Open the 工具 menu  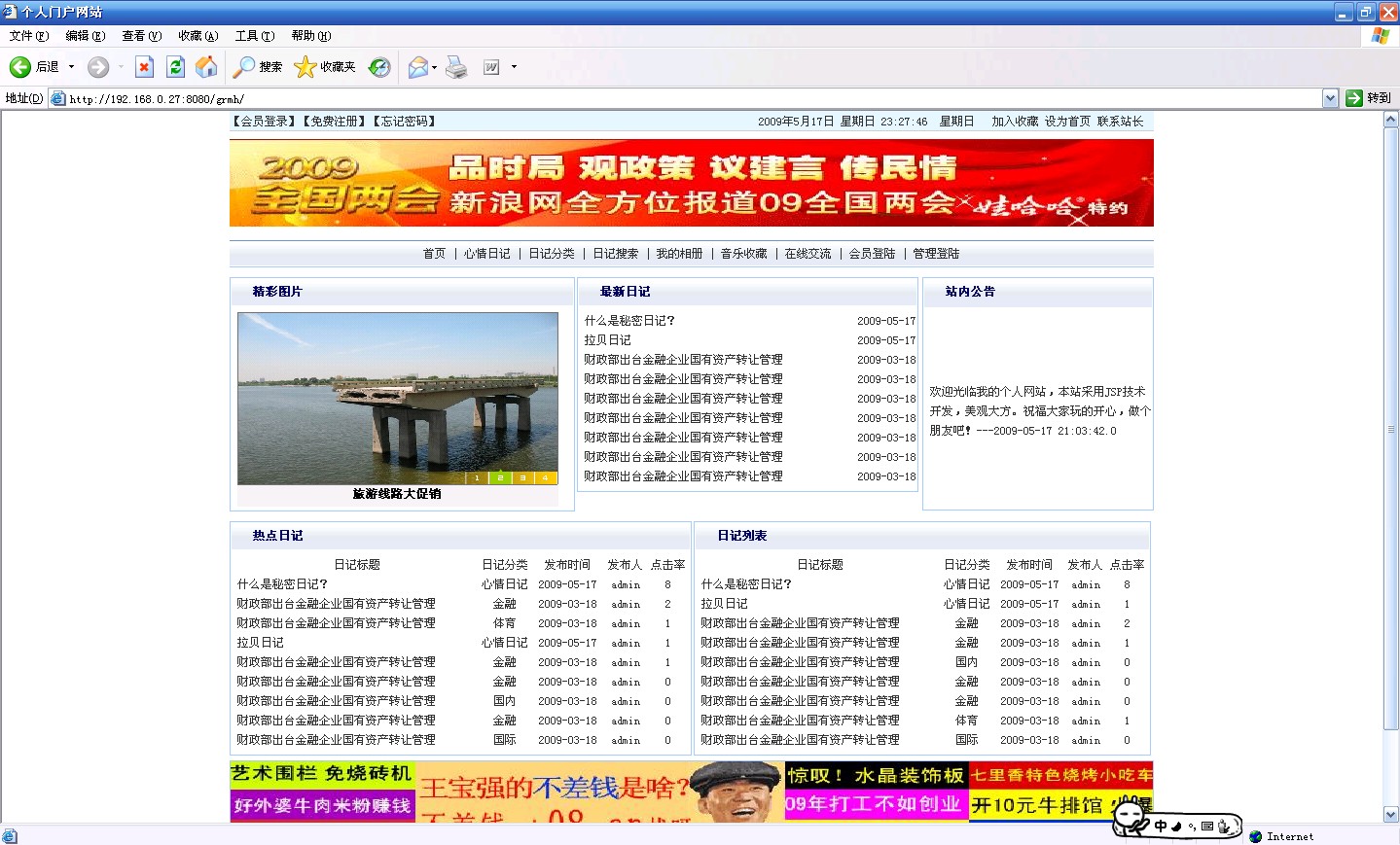(255, 36)
